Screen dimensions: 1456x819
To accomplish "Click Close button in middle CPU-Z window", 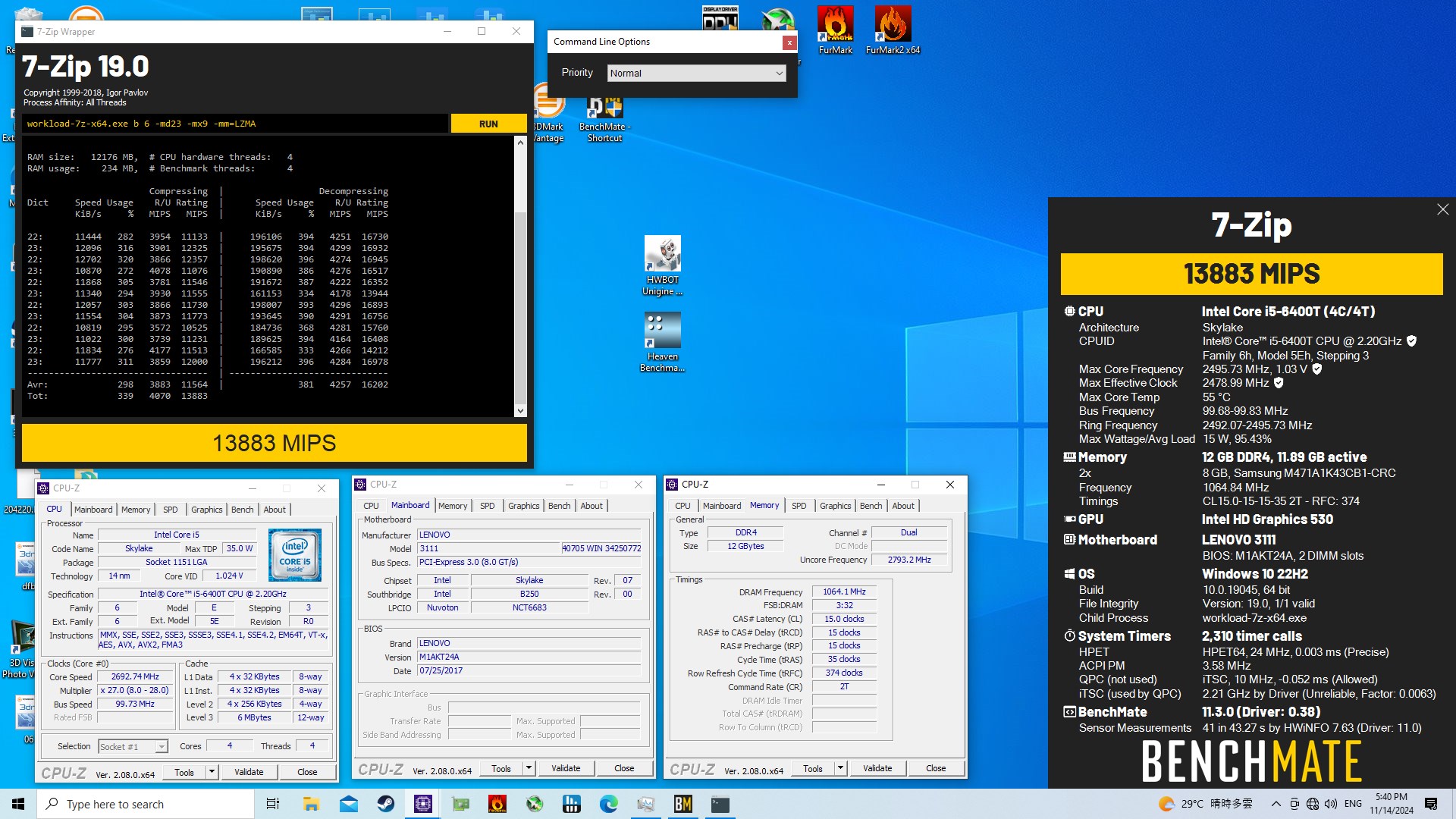I will click(x=624, y=769).
